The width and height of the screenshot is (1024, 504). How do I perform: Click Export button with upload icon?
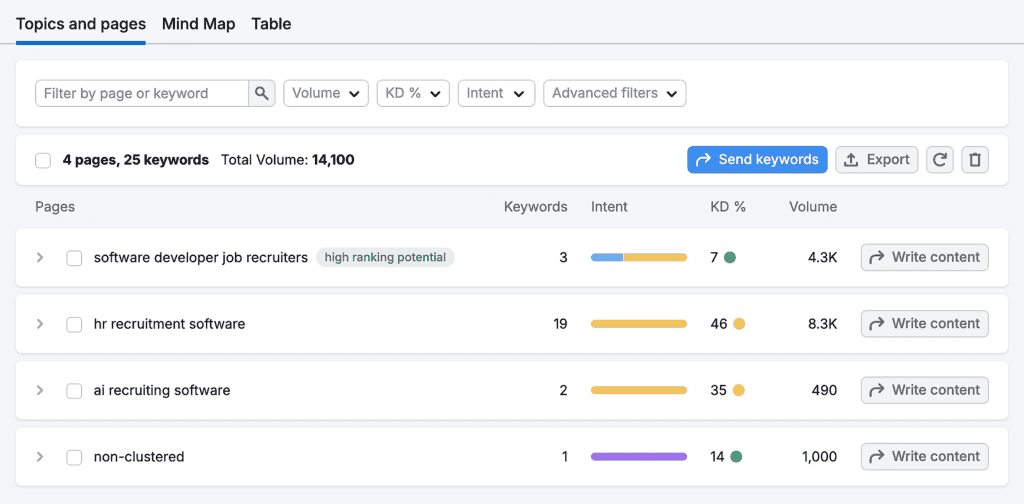(876, 160)
